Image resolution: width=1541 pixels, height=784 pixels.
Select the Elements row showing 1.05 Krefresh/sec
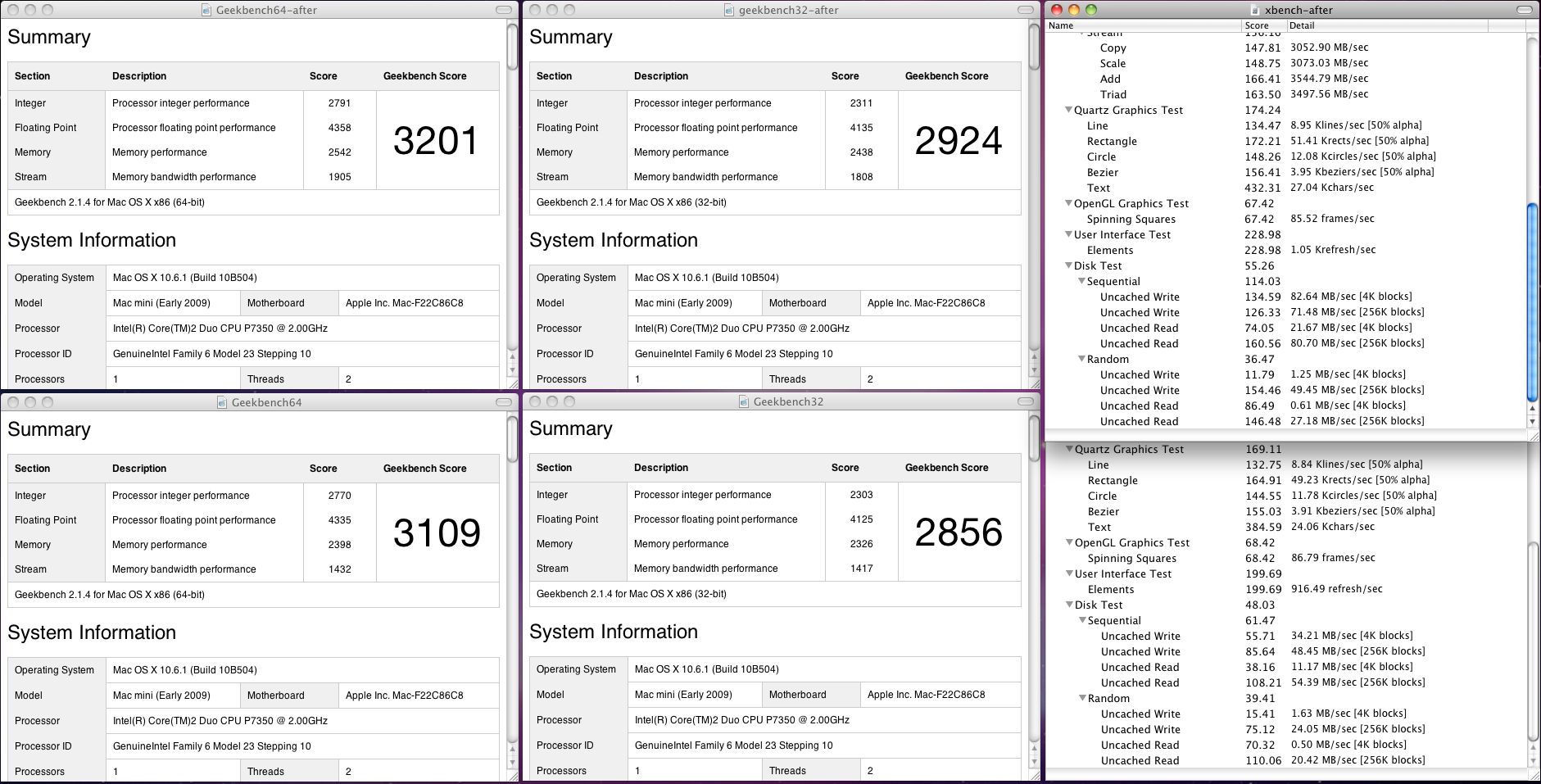click(1286, 250)
